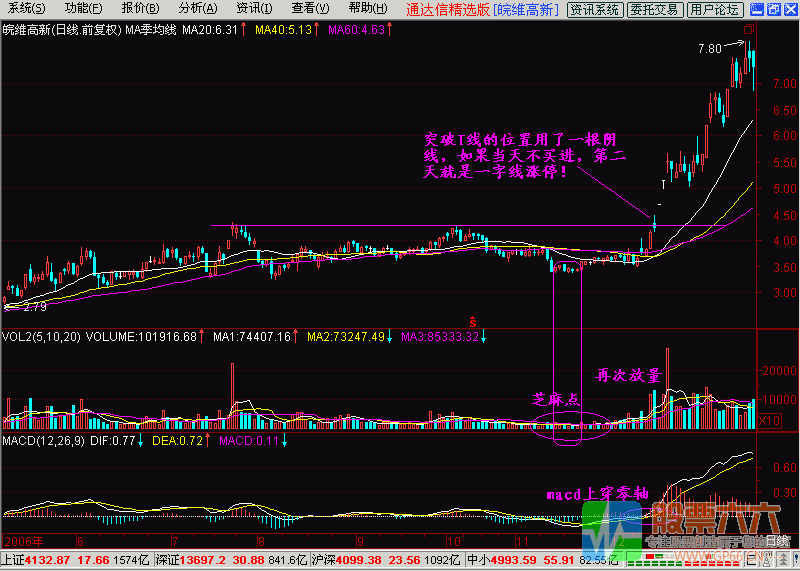Click the MA1:74407.16 volume average
Image resolution: width=800 pixels, height=571 pixels.
pos(252,337)
